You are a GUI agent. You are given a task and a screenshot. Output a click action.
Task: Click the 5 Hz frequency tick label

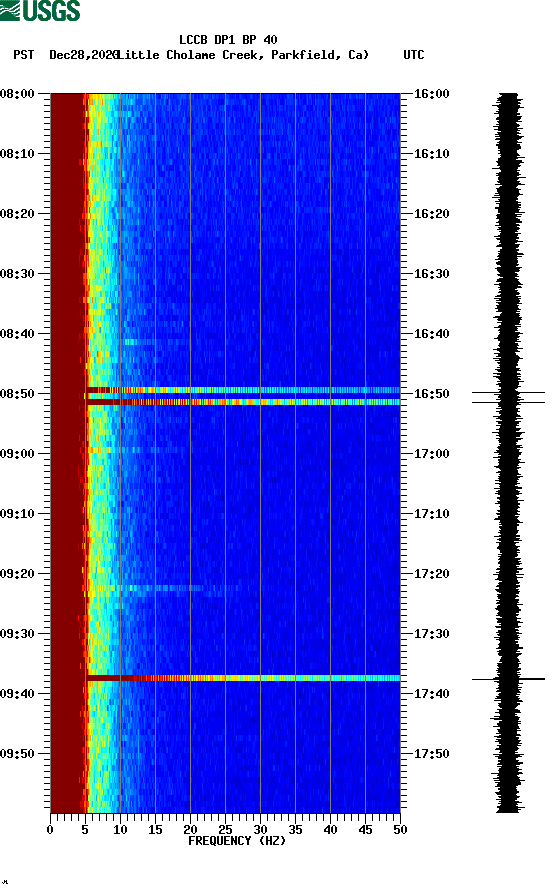(85, 830)
